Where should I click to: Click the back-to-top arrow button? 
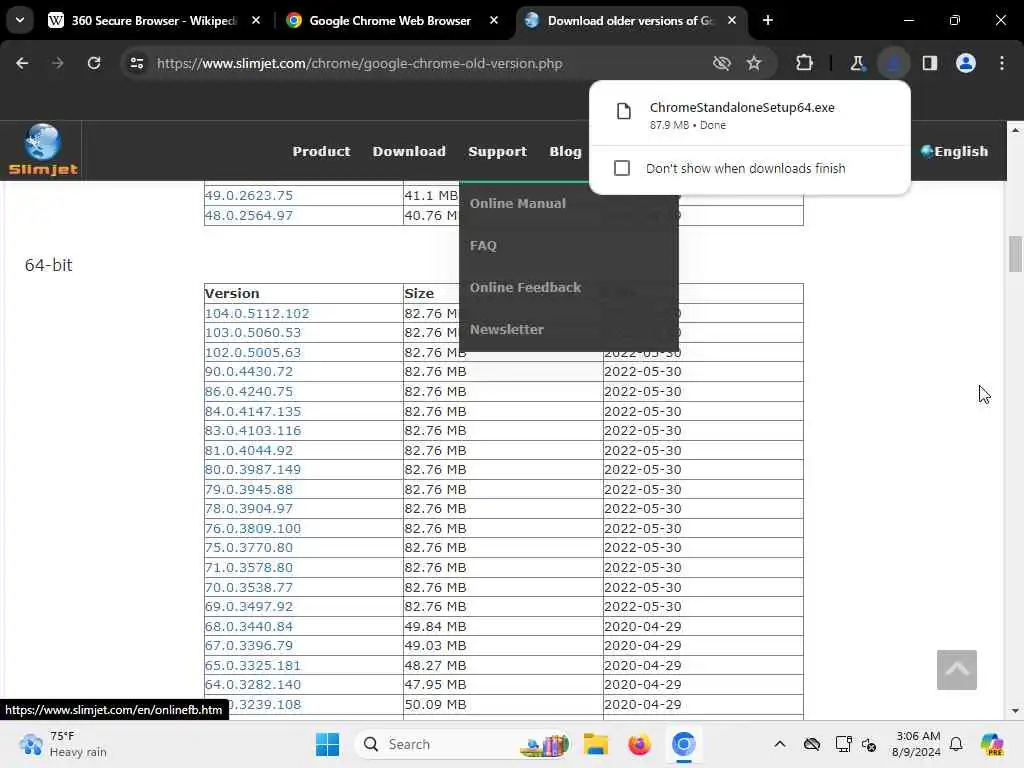(x=957, y=669)
